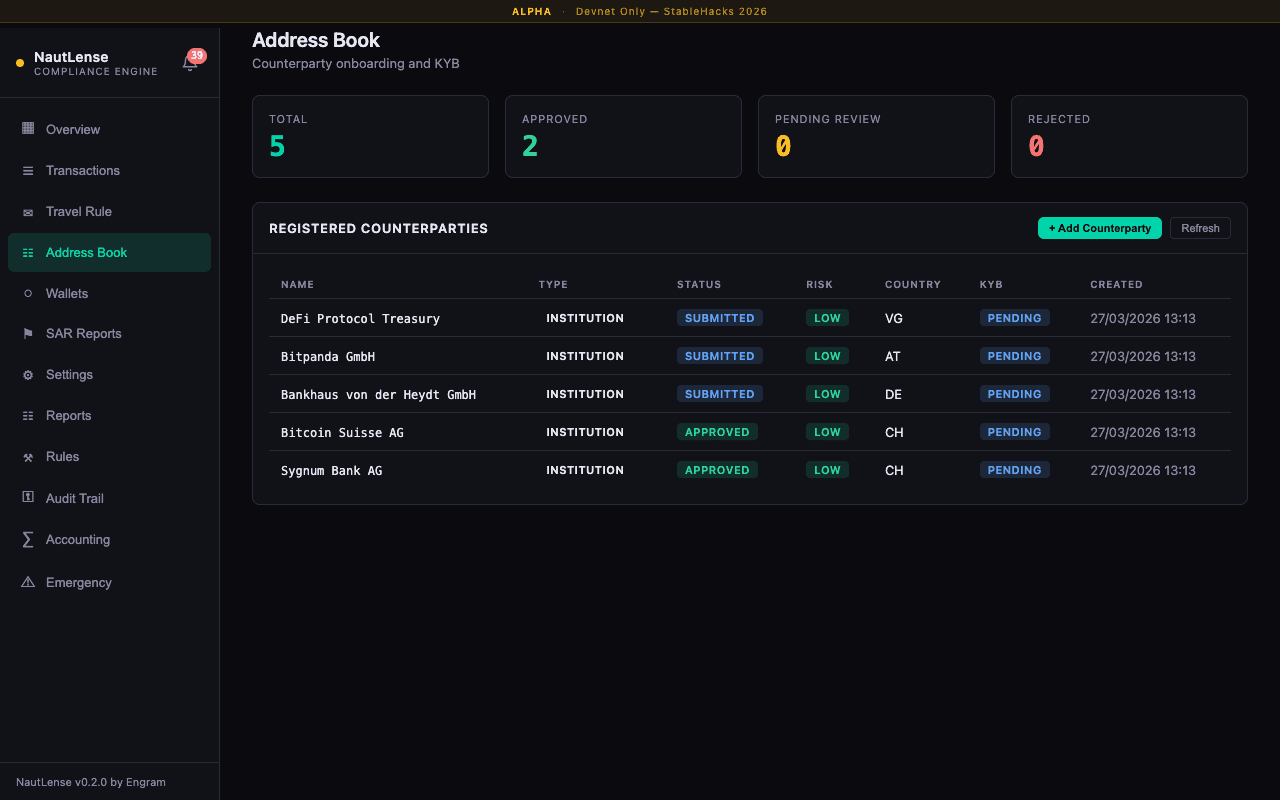Click the SUBMITTED status for Bankhaus von der Heydt

tap(719, 394)
